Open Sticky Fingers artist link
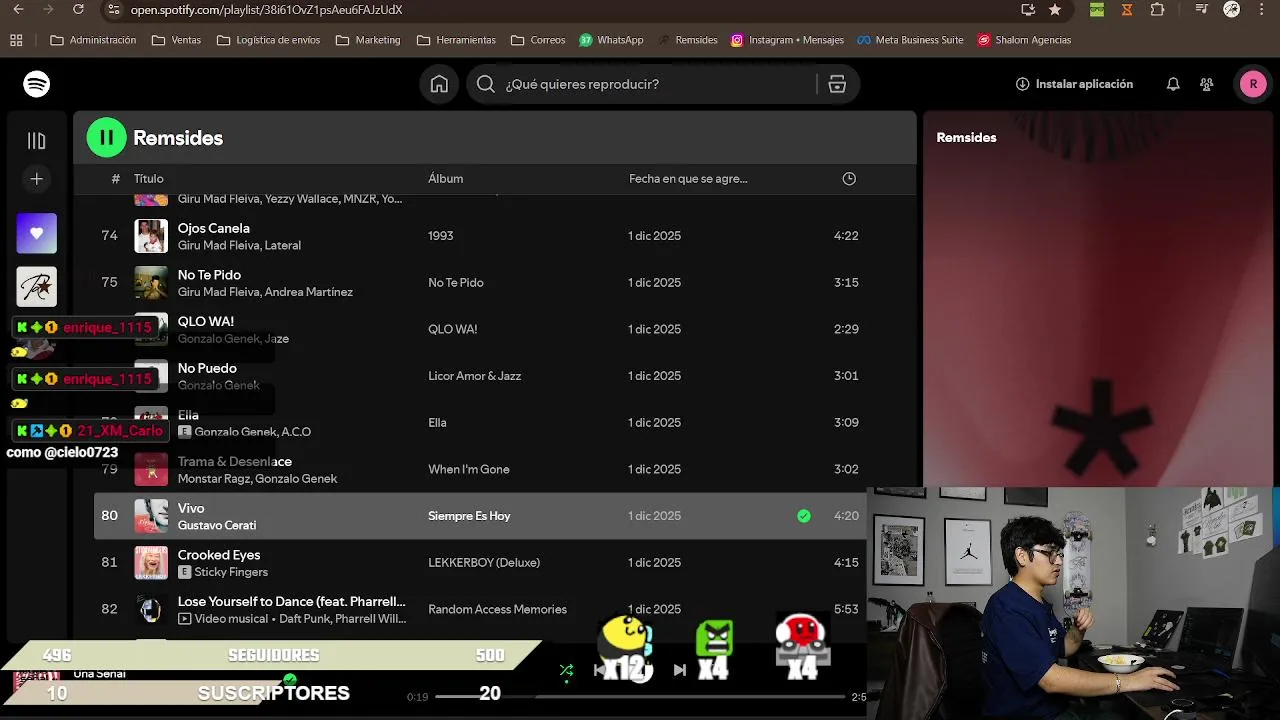Screen dimensions: 1280x720 click(x=231, y=572)
